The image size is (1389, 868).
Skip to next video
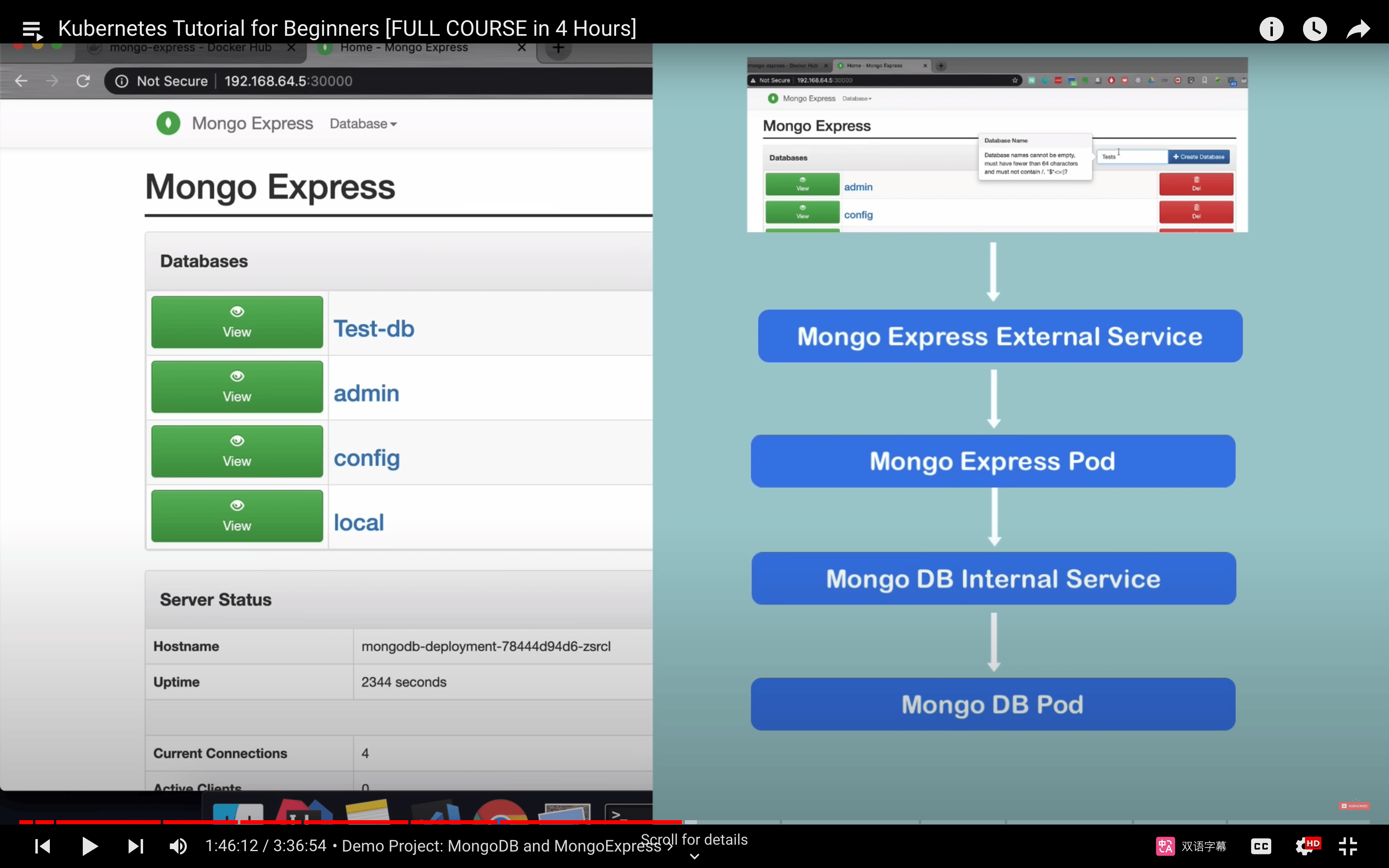135,846
